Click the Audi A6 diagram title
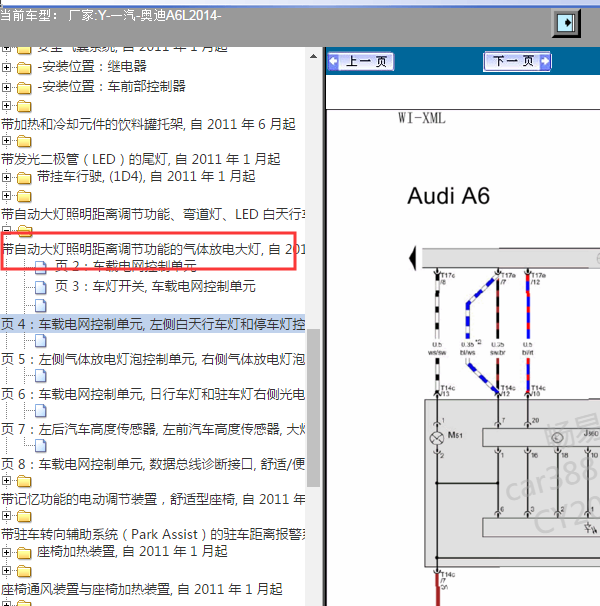The image size is (600, 606). [x=448, y=196]
